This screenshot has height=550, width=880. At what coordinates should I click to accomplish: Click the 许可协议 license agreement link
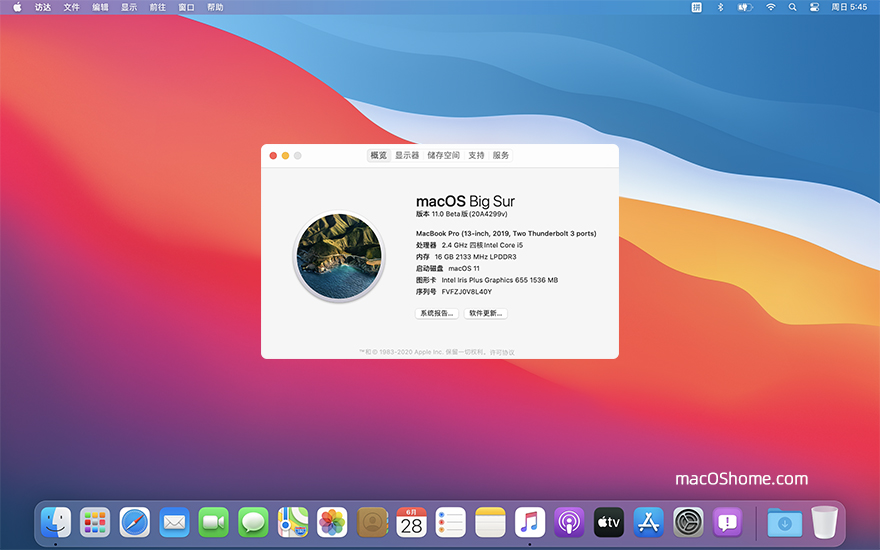(502, 352)
